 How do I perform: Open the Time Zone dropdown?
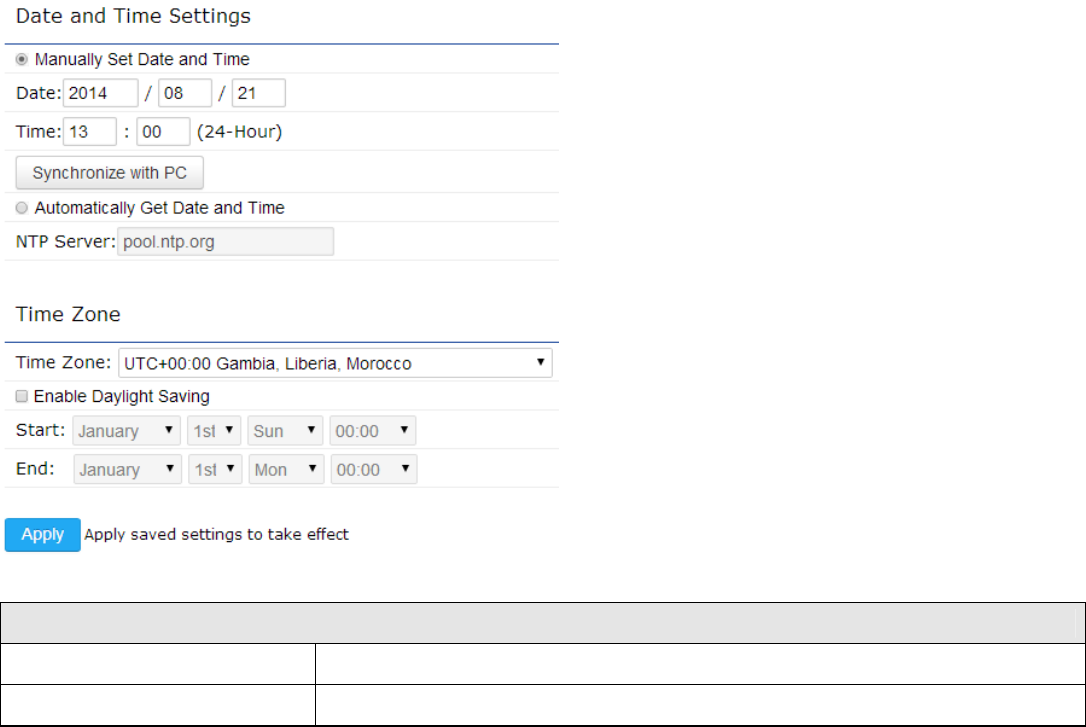335,363
